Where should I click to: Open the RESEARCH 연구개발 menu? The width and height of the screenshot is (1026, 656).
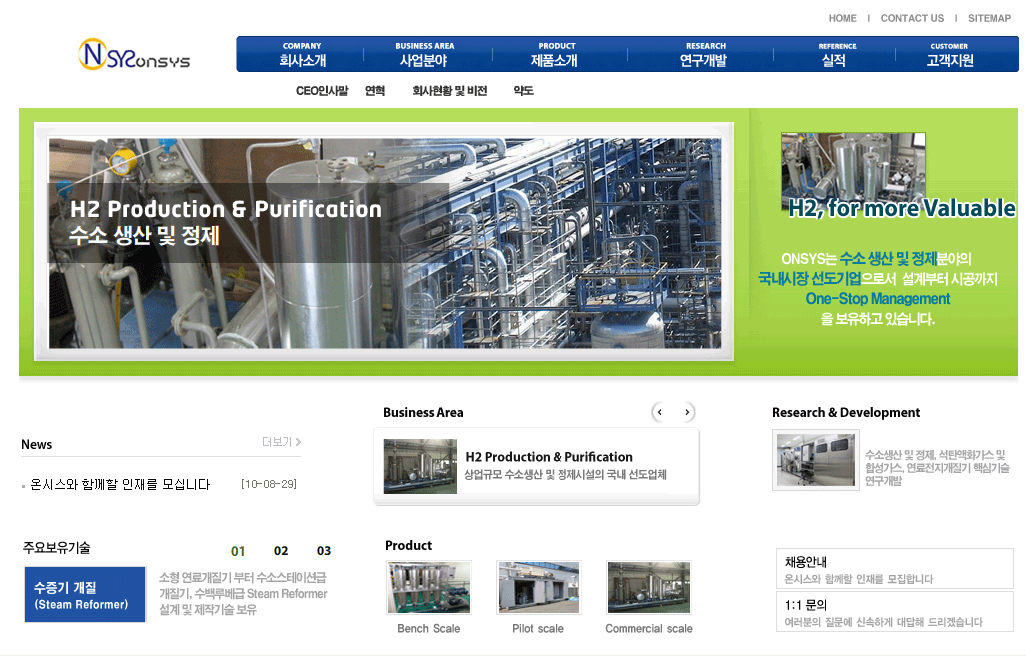[x=704, y=54]
